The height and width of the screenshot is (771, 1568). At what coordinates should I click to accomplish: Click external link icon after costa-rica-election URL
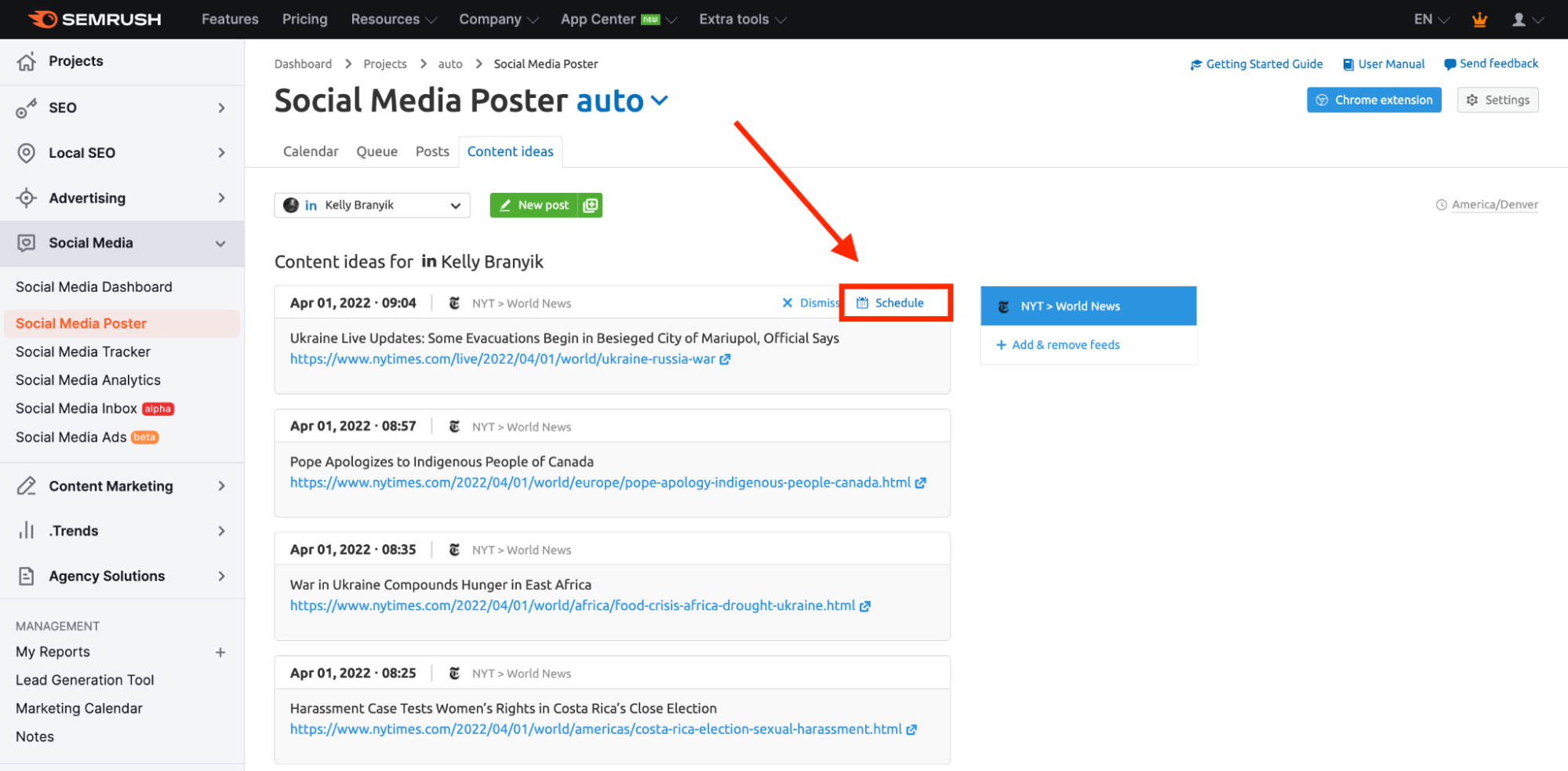tap(911, 729)
